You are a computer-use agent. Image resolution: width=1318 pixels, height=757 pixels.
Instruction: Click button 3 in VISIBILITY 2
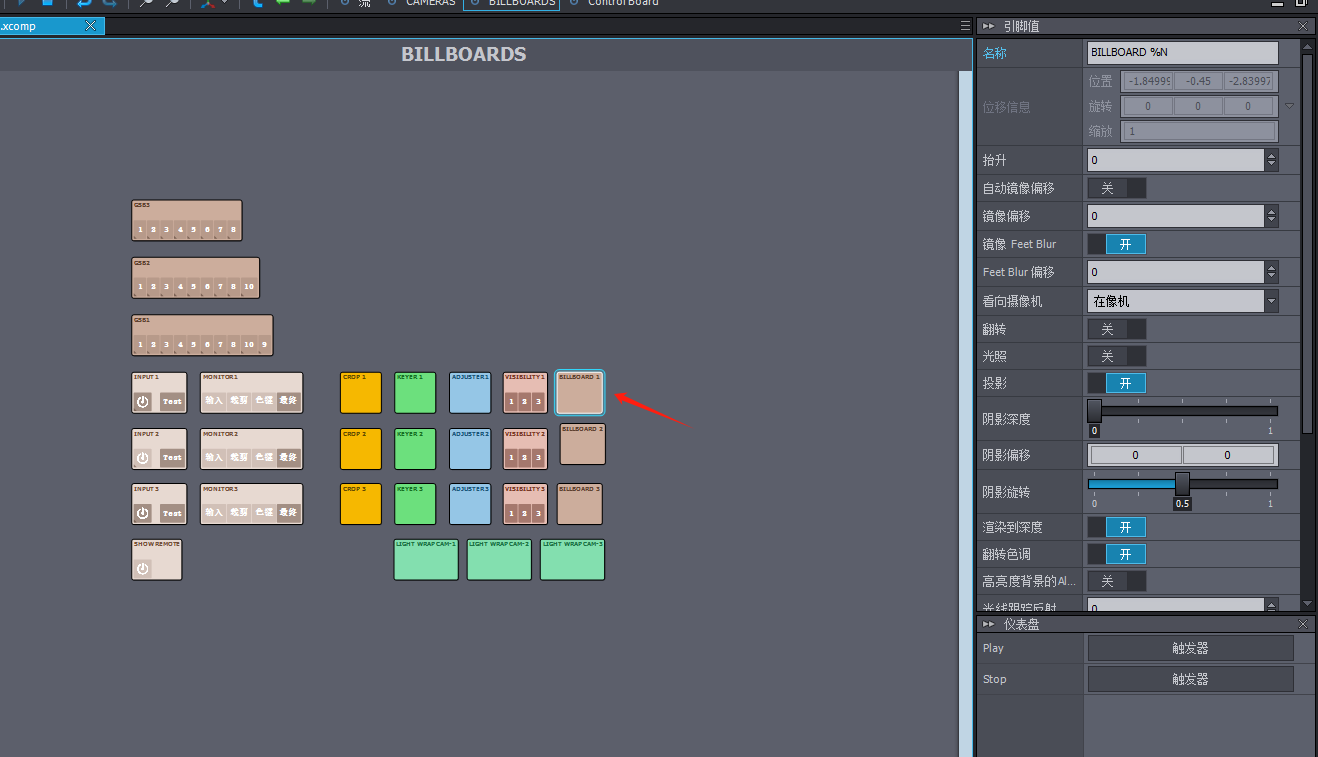[x=538, y=457]
